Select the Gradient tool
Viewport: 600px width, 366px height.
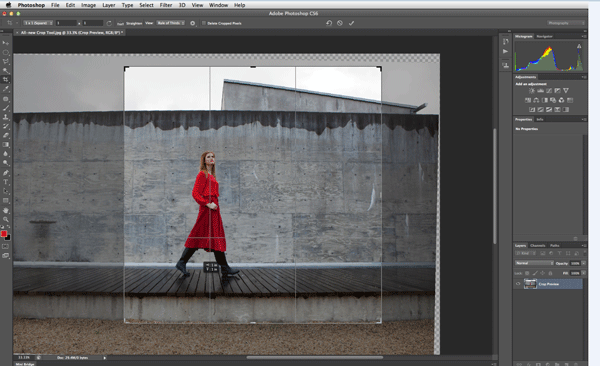5,145
